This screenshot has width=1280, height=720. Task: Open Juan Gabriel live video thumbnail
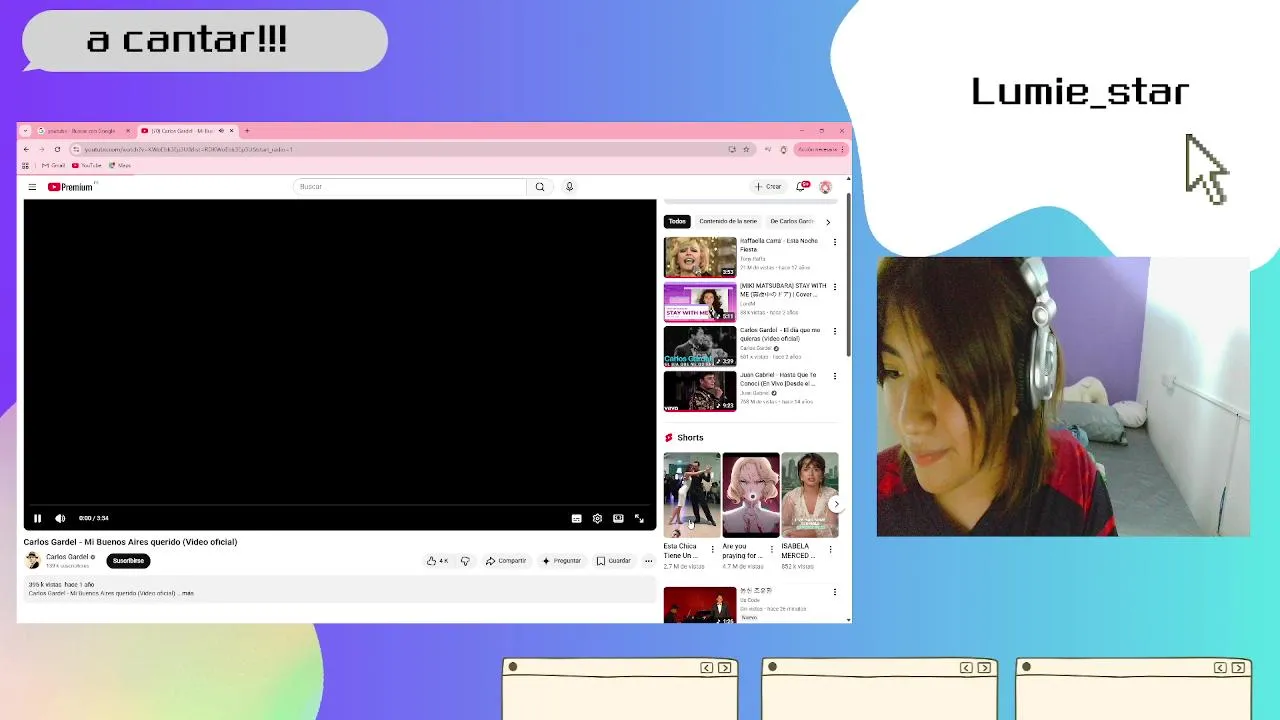tap(700, 392)
